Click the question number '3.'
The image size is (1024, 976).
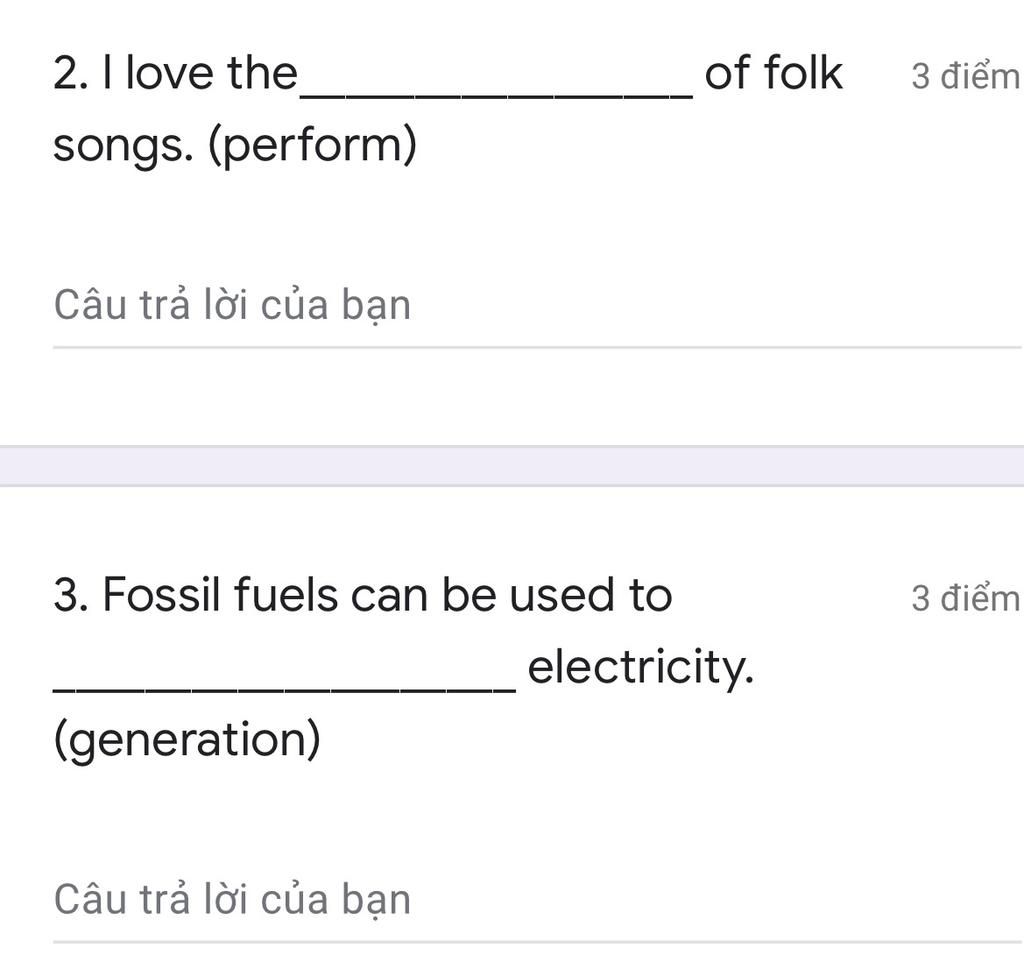coord(71,595)
